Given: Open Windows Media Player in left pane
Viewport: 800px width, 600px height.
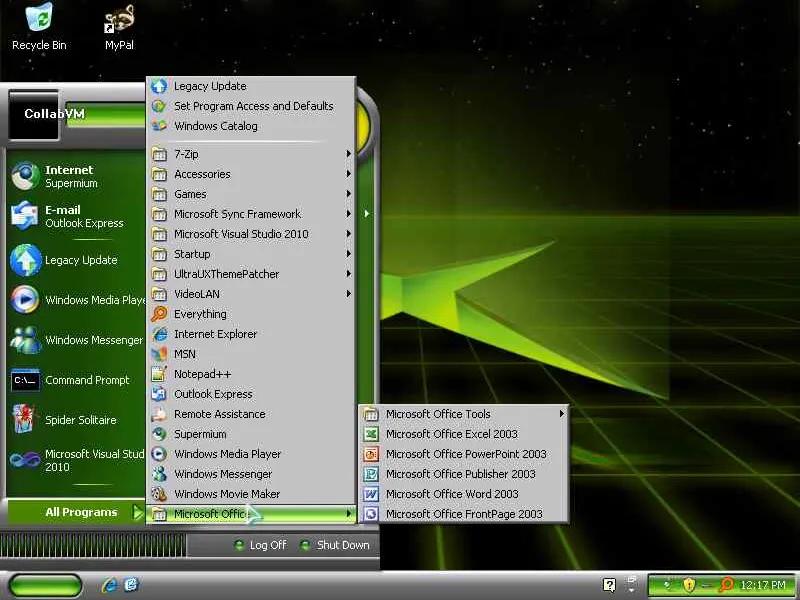Looking at the screenshot, I should (77, 299).
